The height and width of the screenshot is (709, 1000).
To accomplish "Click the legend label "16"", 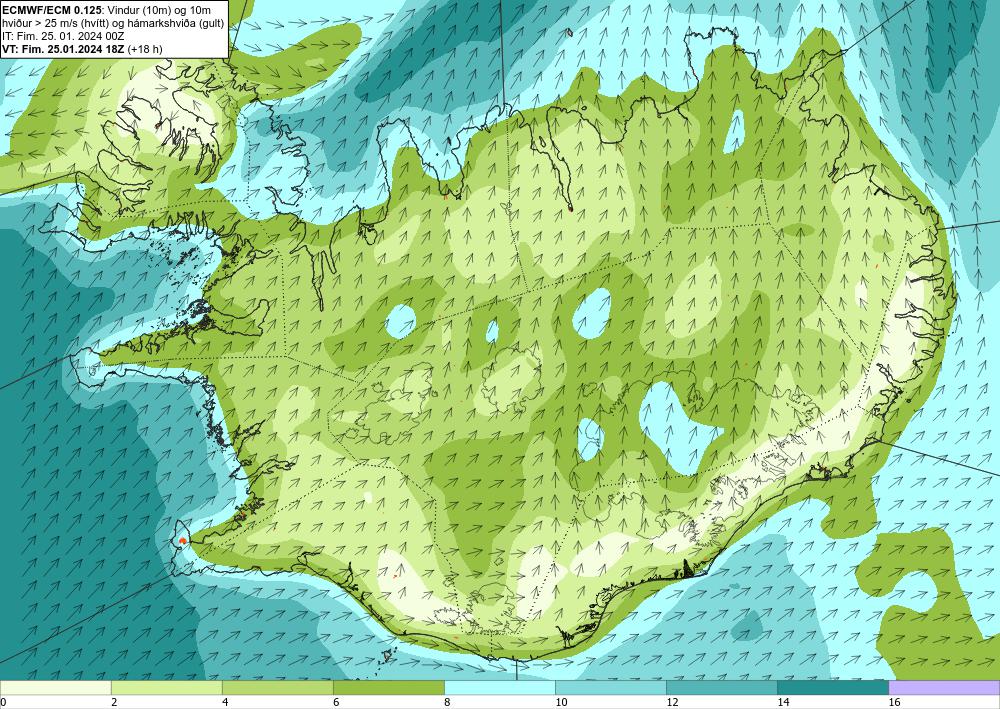I will pyautogui.click(x=894, y=702).
